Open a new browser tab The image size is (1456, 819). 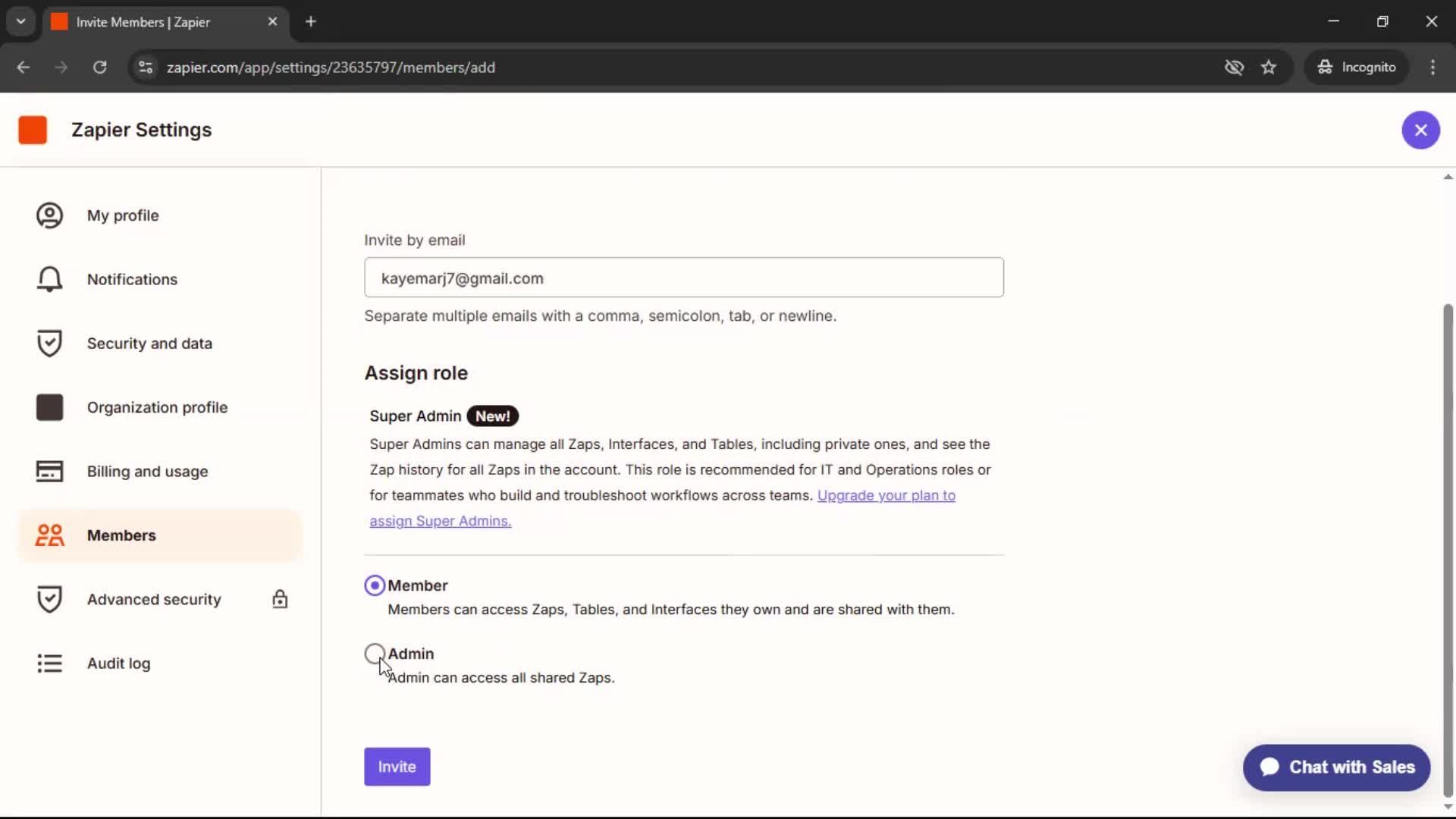point(311,21)
